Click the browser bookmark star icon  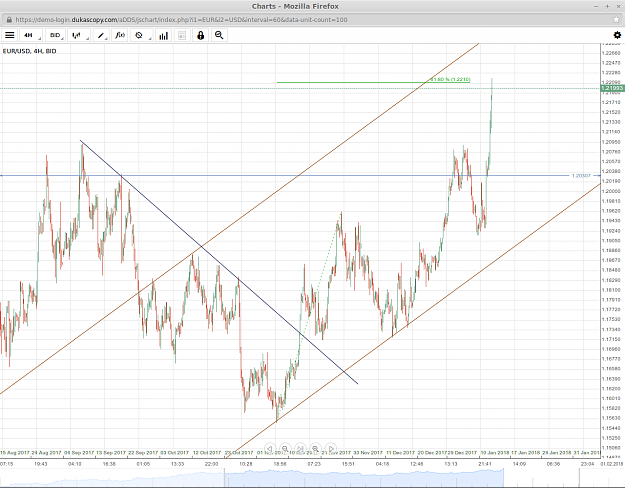(616, 20)
